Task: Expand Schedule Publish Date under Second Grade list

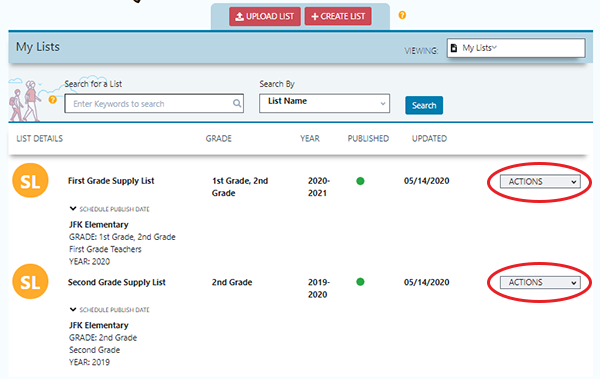Action: pos(110,310)
